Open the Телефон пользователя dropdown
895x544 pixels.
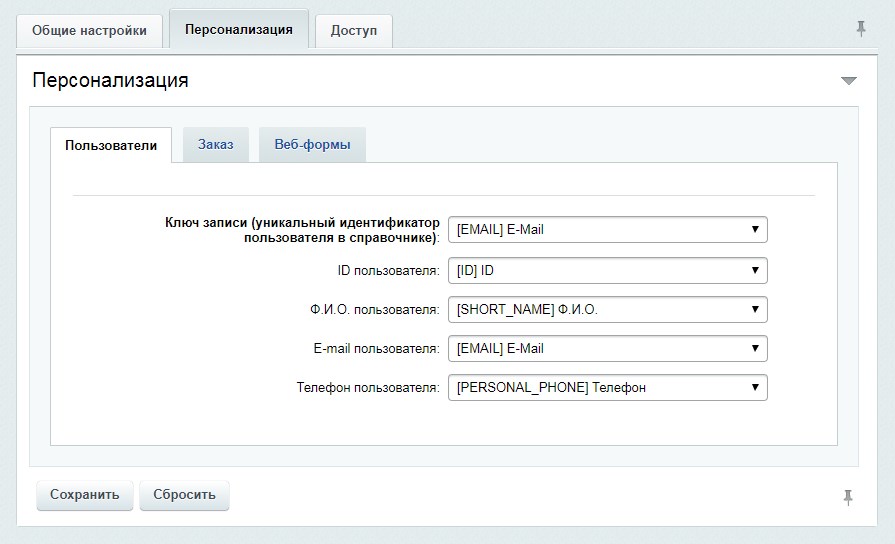coord(607,388)
